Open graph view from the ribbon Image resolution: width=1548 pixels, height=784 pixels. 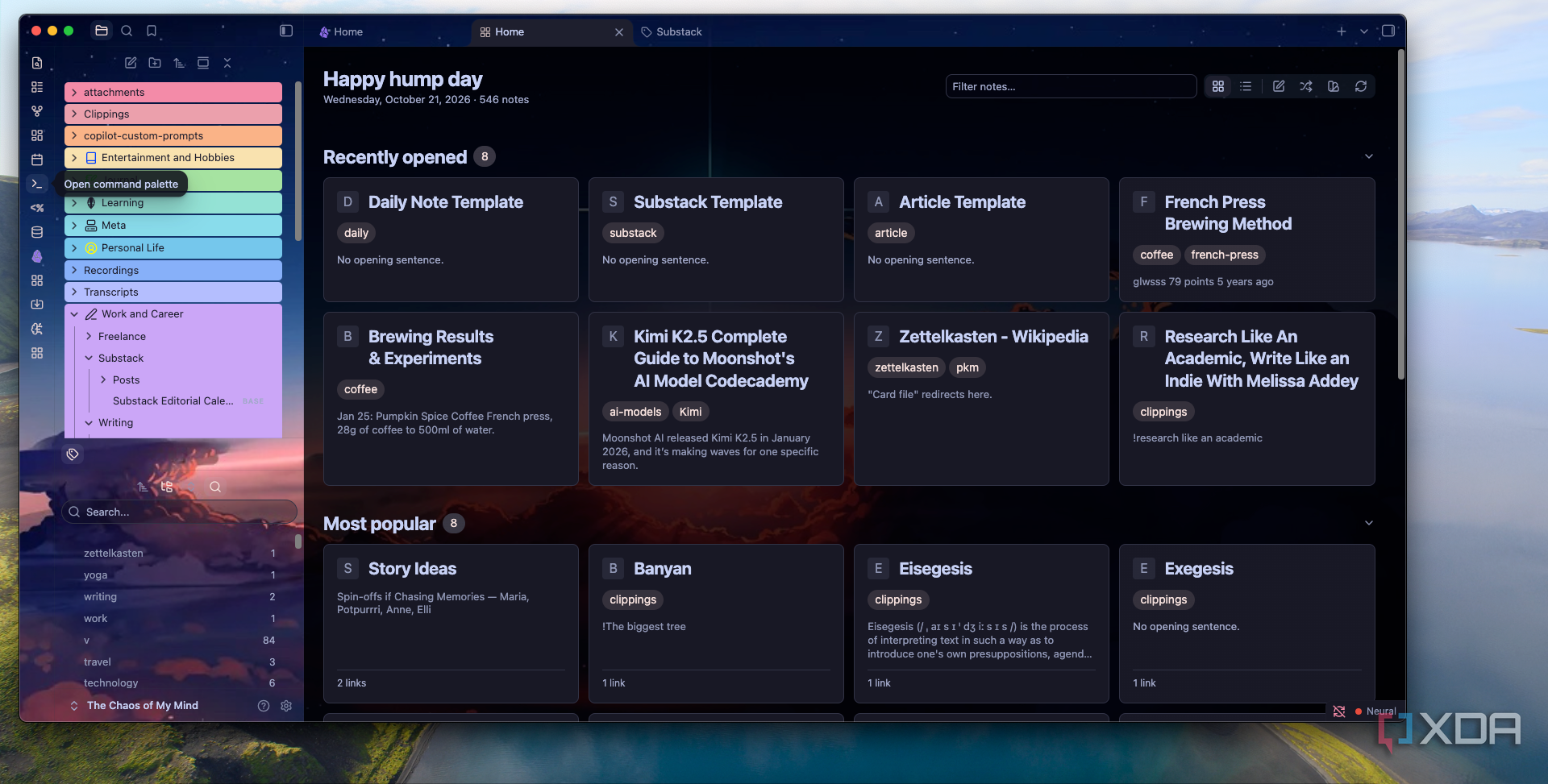[x=37, y=111]
